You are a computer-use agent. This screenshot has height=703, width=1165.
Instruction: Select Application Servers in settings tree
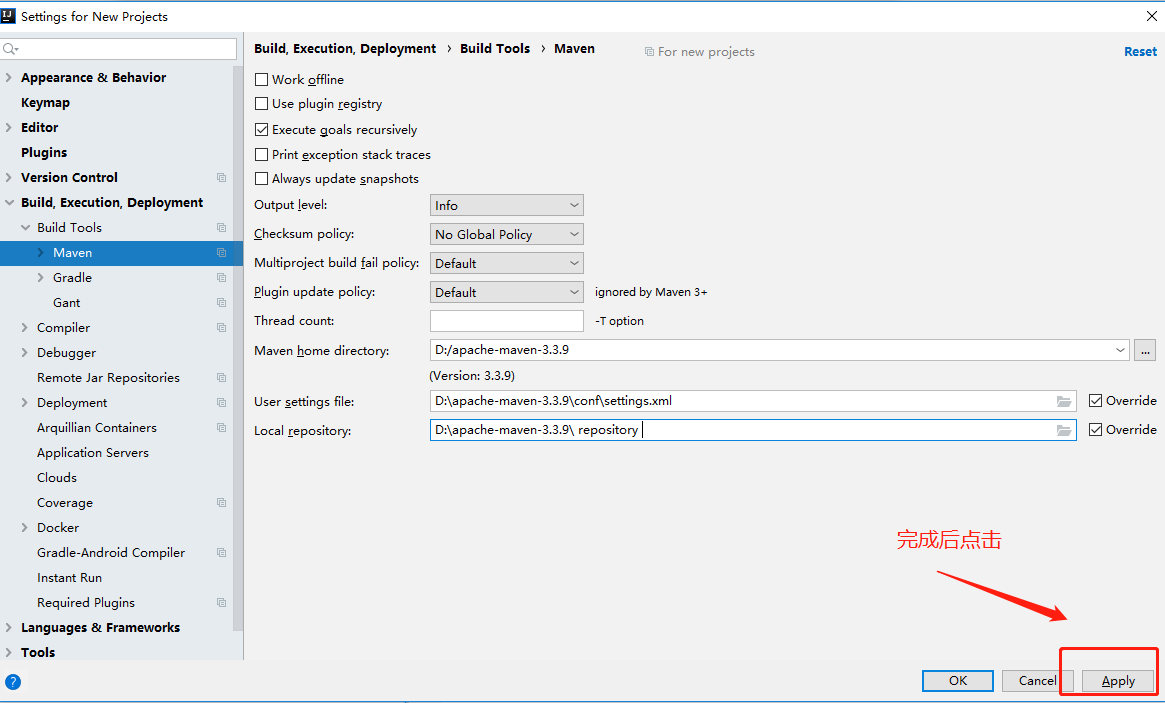tap(93, 453)
